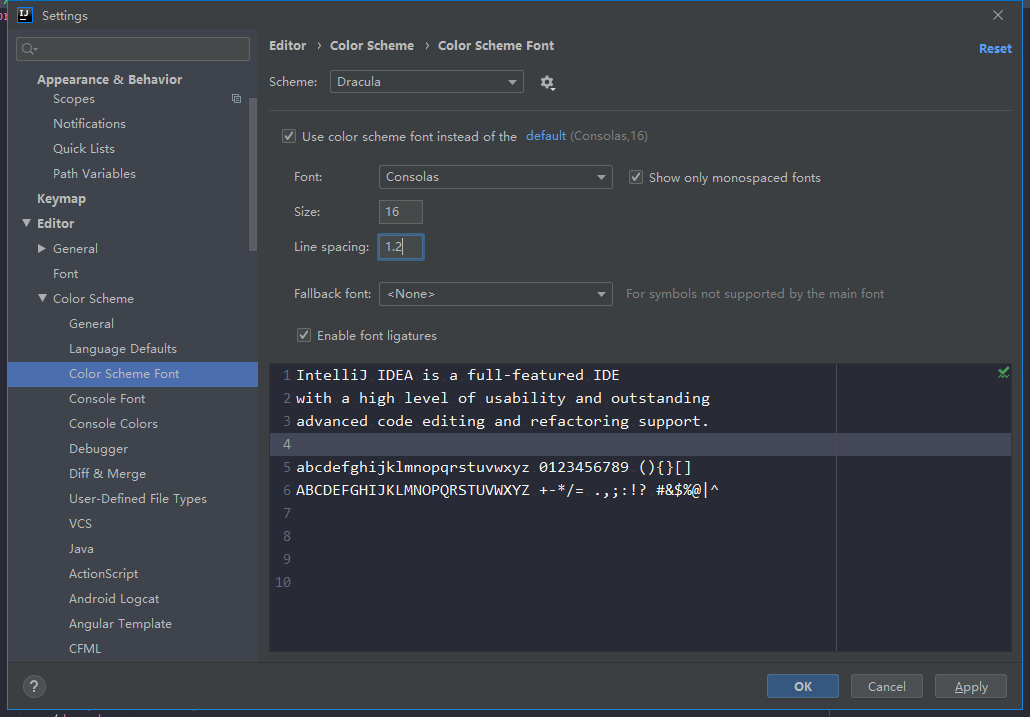The width and height of the screenshot is (1030, 717).
Task: Click the IntelliJ logo in title bar
Action: [25, 15]
